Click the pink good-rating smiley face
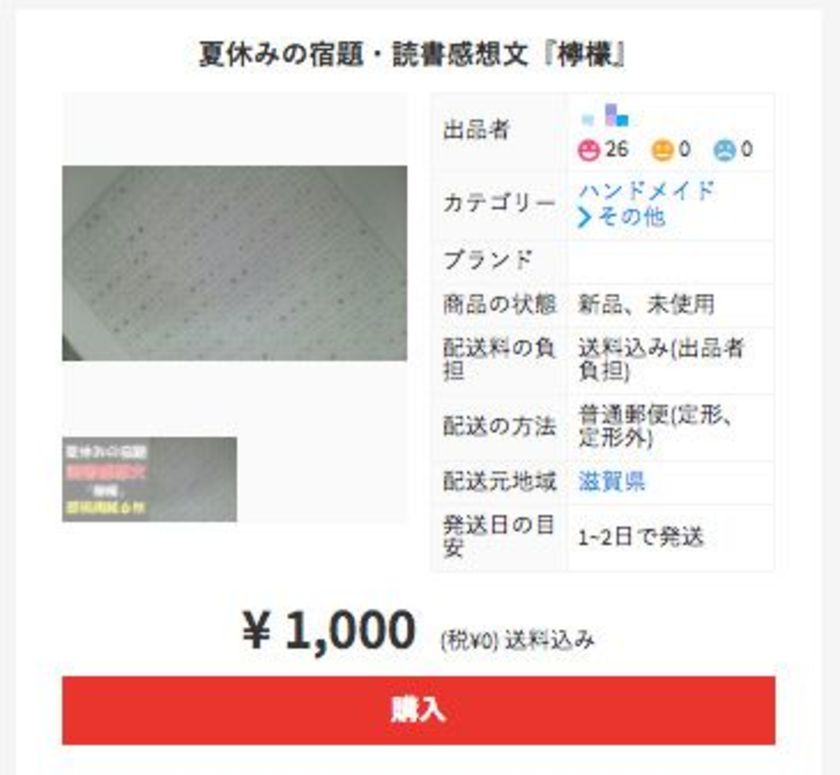Image resolution: width=840 pixels, height=775 pixels. pos(588,150)
